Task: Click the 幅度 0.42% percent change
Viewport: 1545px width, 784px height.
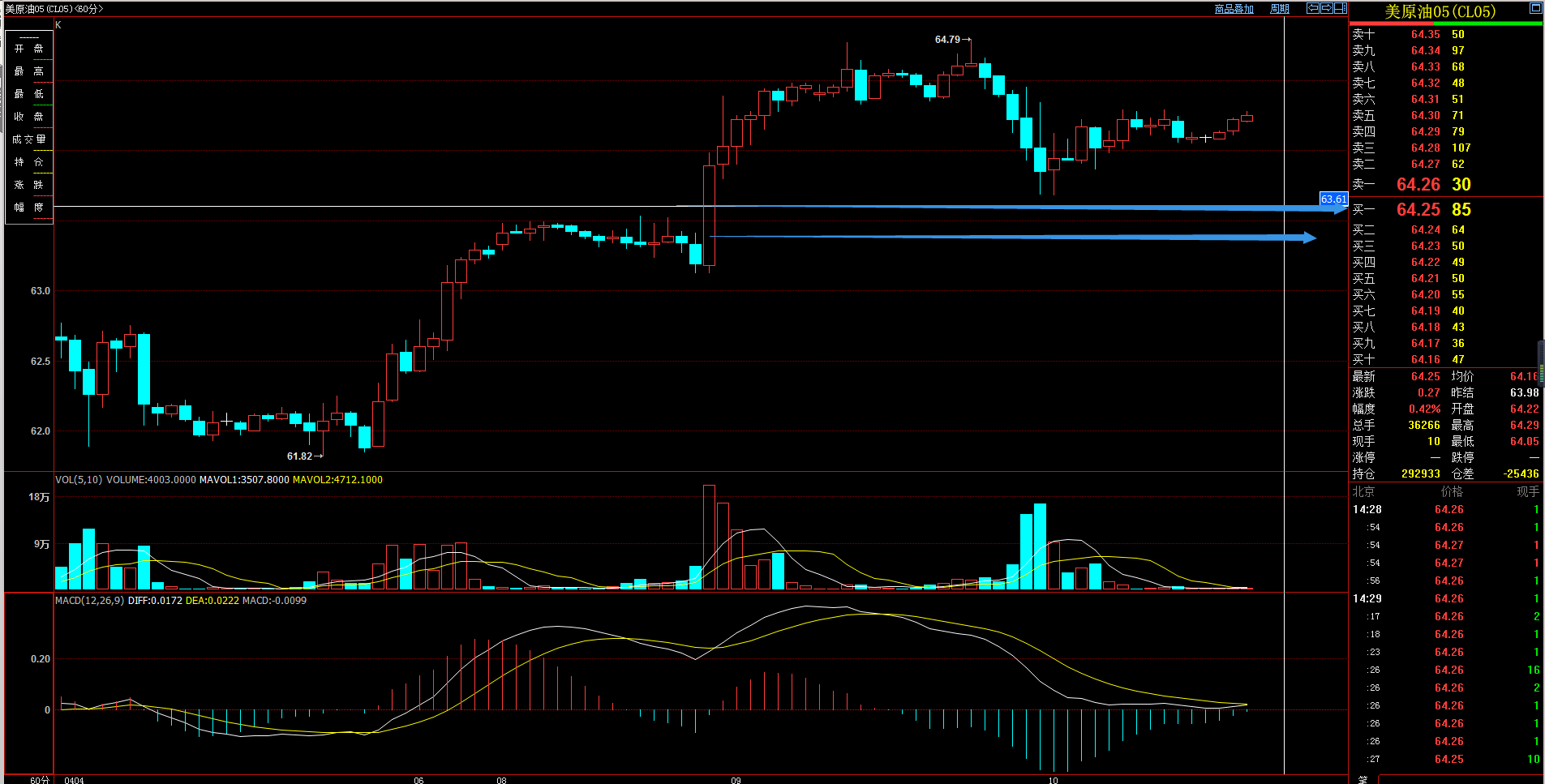Action: 1425,409
